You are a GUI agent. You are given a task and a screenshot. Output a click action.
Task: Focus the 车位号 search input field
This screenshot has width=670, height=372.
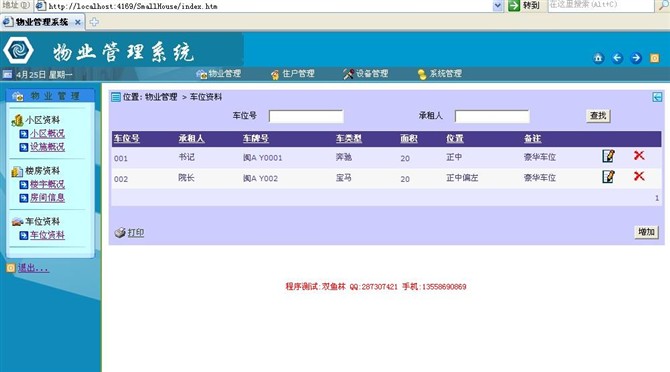click(x=306, y=116)
